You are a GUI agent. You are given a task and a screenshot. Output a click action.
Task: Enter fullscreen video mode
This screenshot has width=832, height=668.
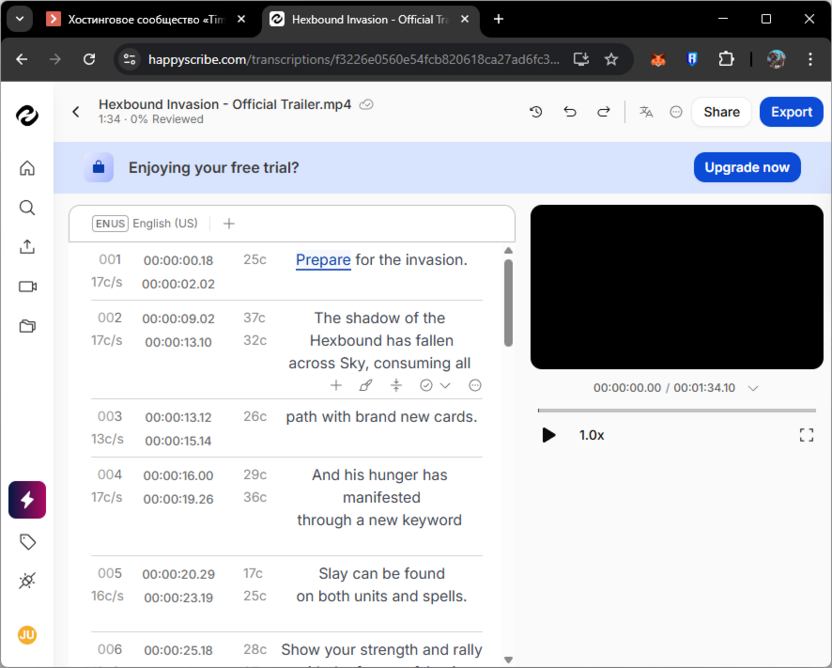[x=806, y=435]
